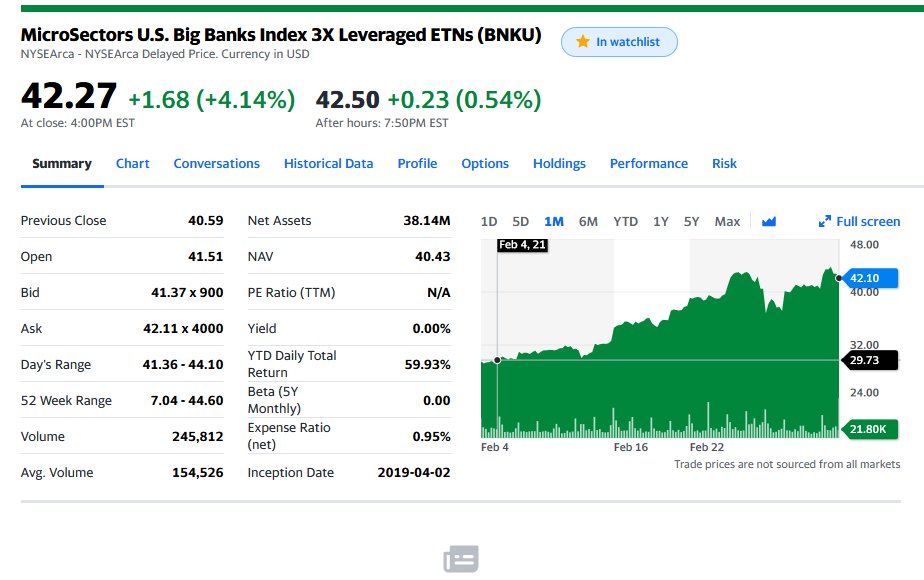Screen dimensions: 924x580
Task: Click the Feb 16 axis label
Action: tap(631, 447)
